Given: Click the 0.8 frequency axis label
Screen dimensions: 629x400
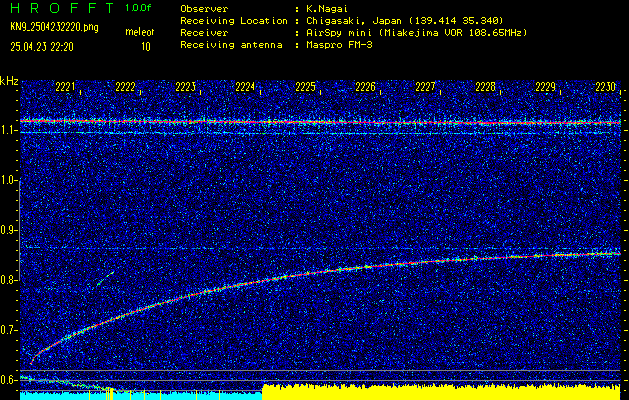Looking at the screenshot, I should (9, 280).
